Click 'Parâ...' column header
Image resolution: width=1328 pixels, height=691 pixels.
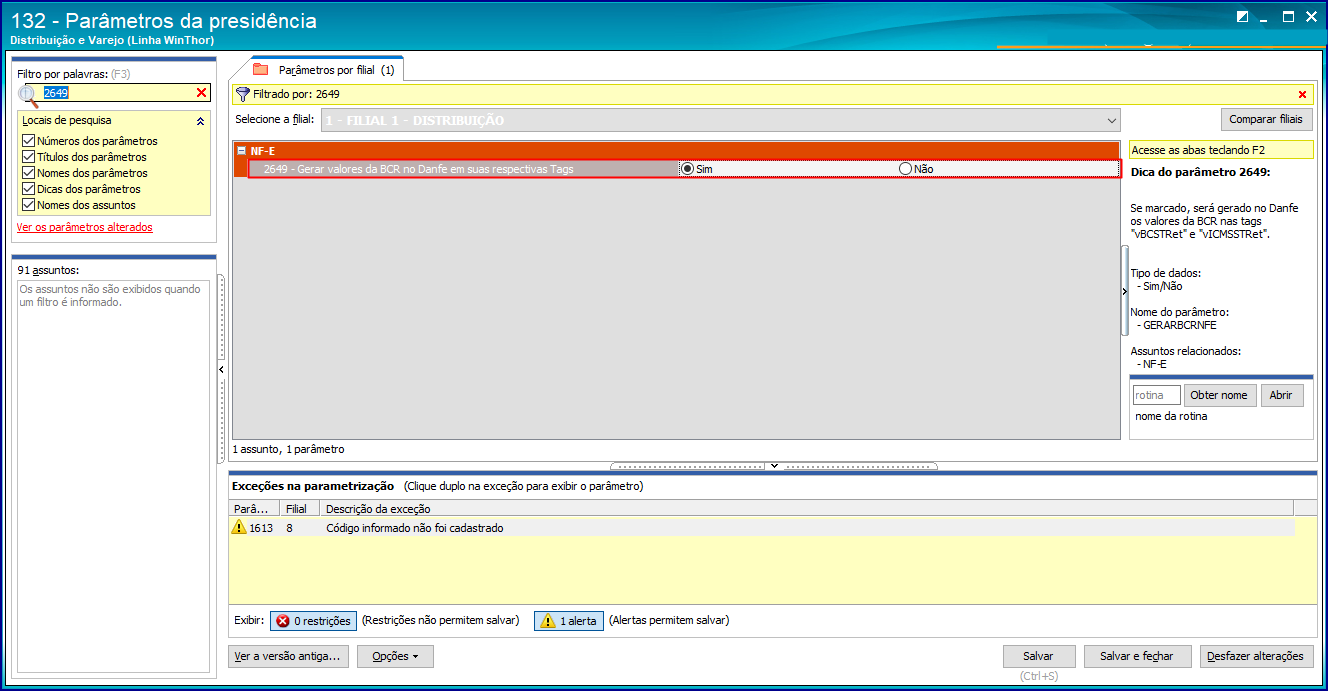tap(255, 509)
